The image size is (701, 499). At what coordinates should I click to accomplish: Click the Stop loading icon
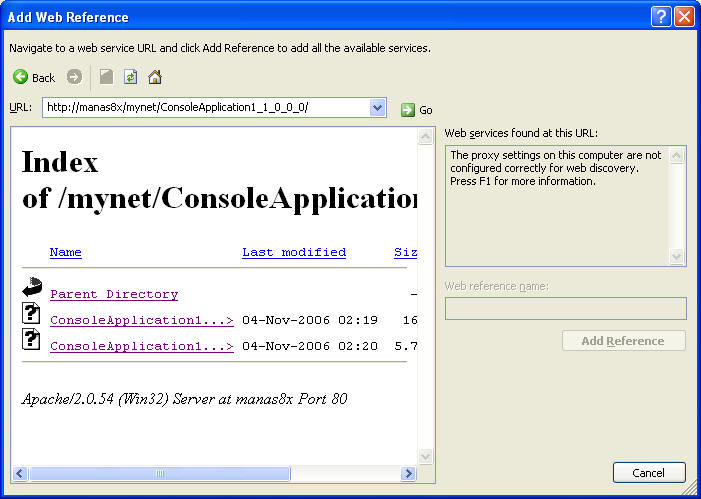[106, 77]
